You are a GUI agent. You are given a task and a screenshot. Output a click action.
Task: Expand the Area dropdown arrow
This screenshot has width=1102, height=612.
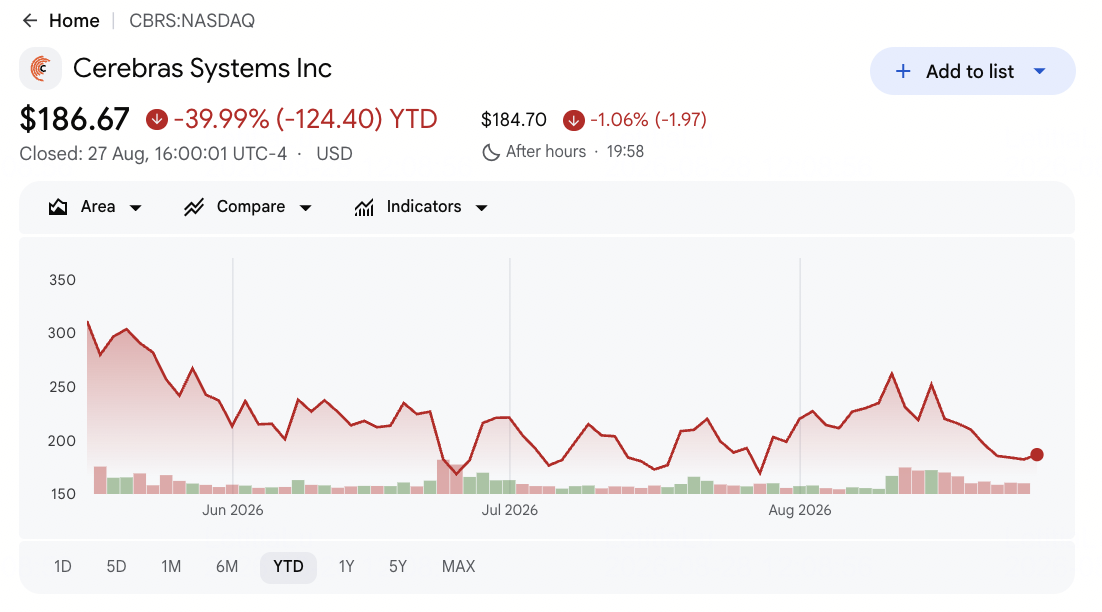[136, 207]
